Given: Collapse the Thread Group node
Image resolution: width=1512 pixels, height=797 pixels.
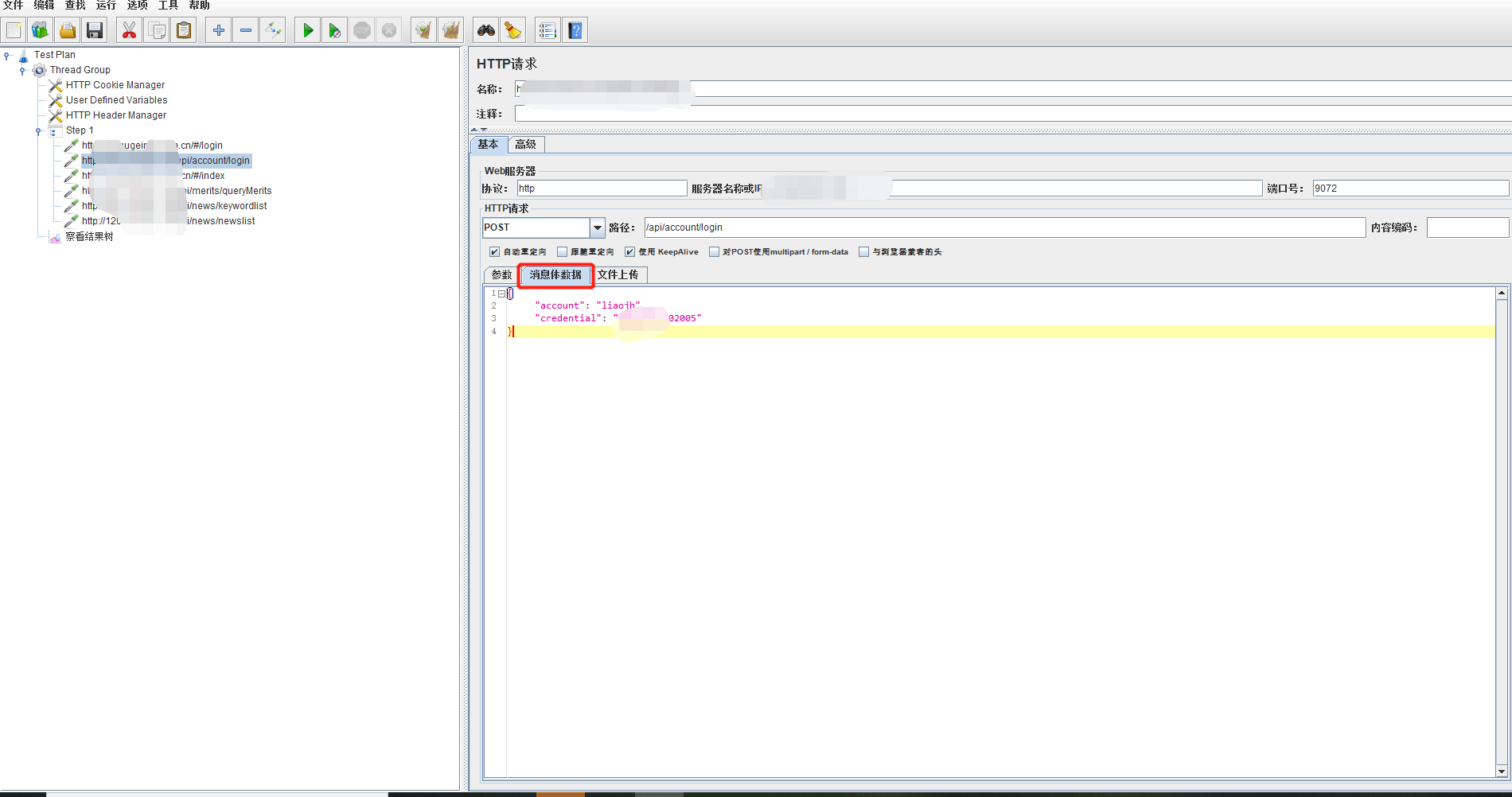Looking at the screenshot, I should 23,70.
